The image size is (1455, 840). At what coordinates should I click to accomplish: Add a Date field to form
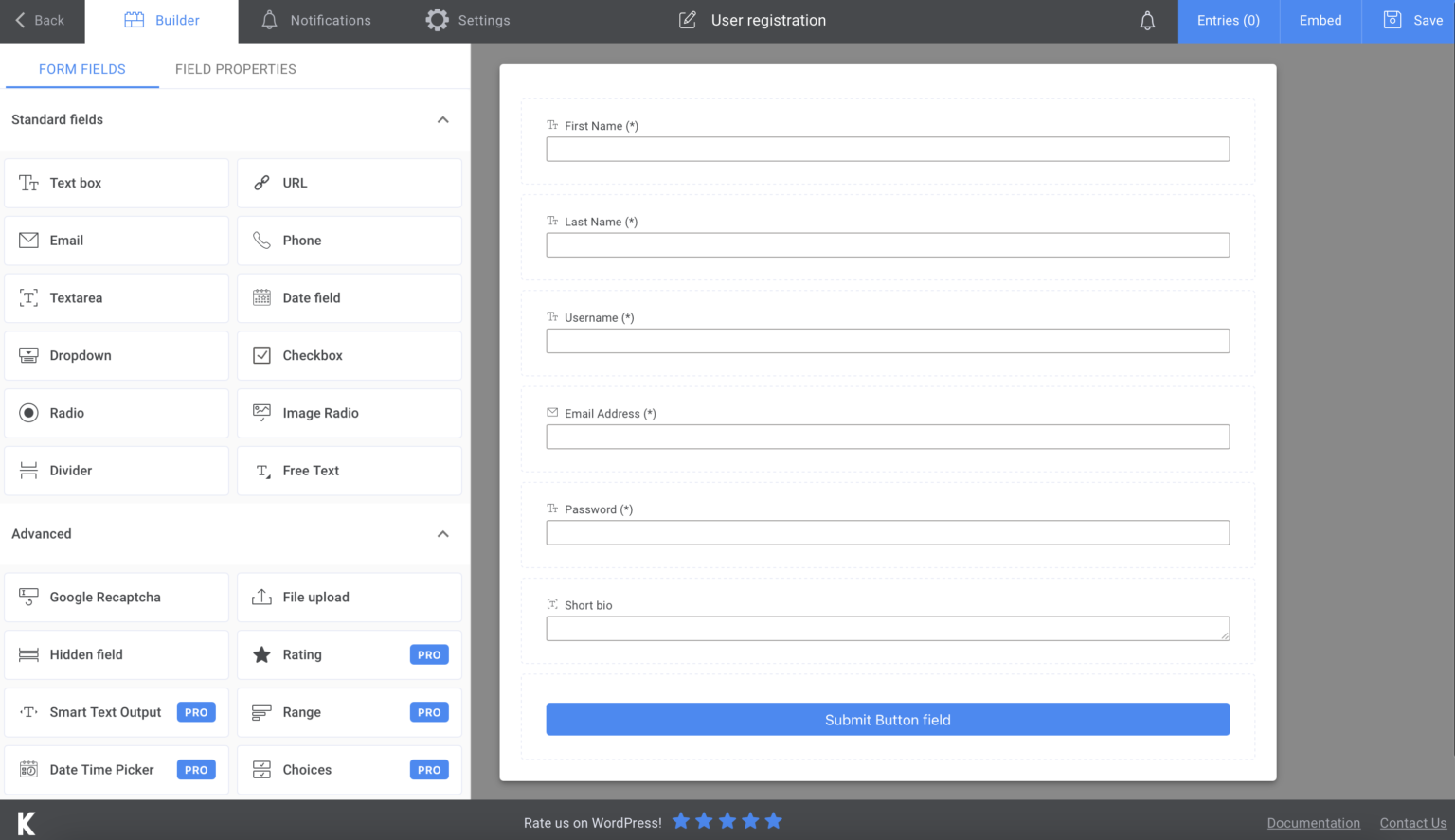click(x=349, y=298)
